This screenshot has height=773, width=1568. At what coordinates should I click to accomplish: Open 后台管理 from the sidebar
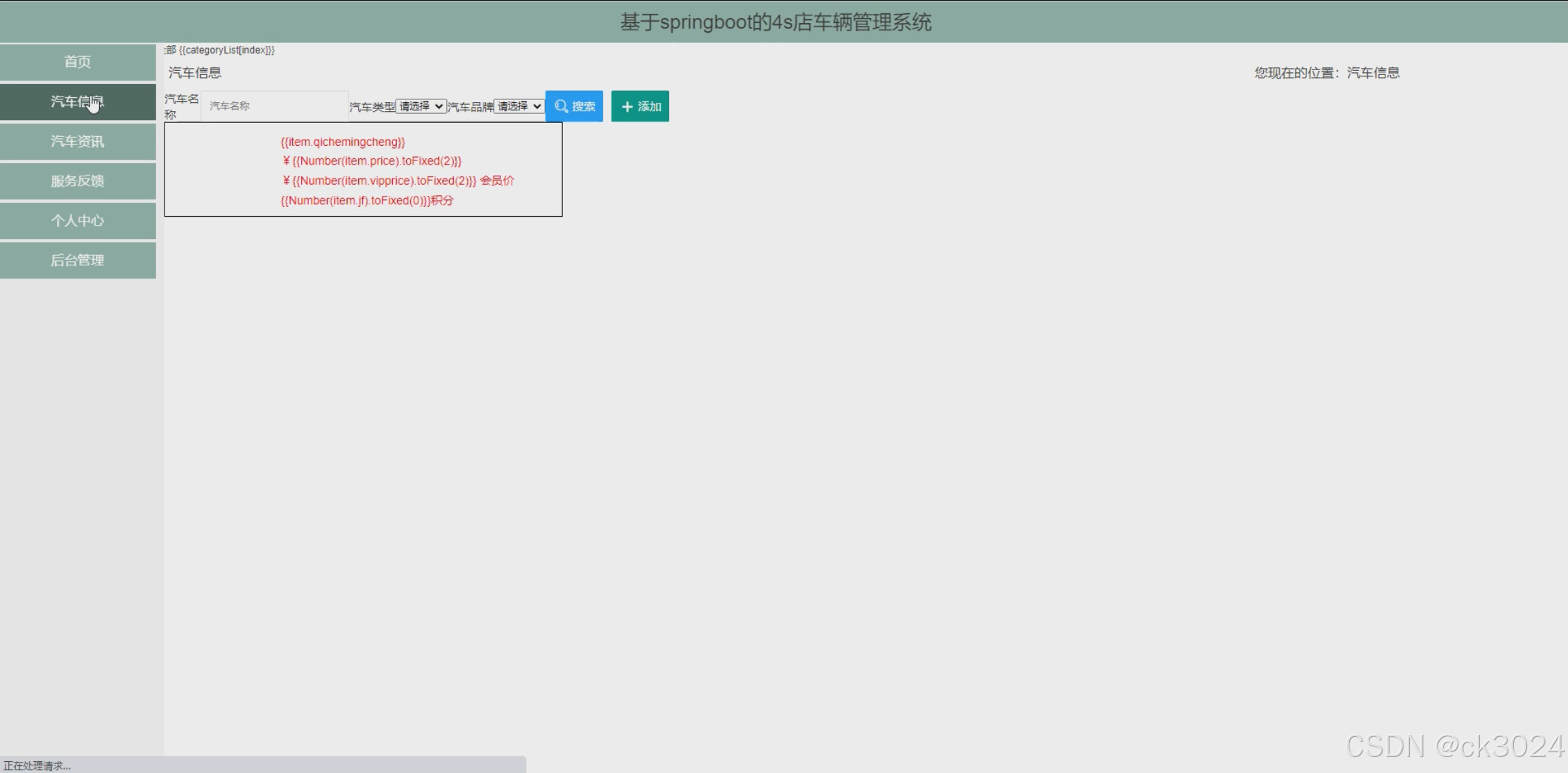tap(77, 260)
